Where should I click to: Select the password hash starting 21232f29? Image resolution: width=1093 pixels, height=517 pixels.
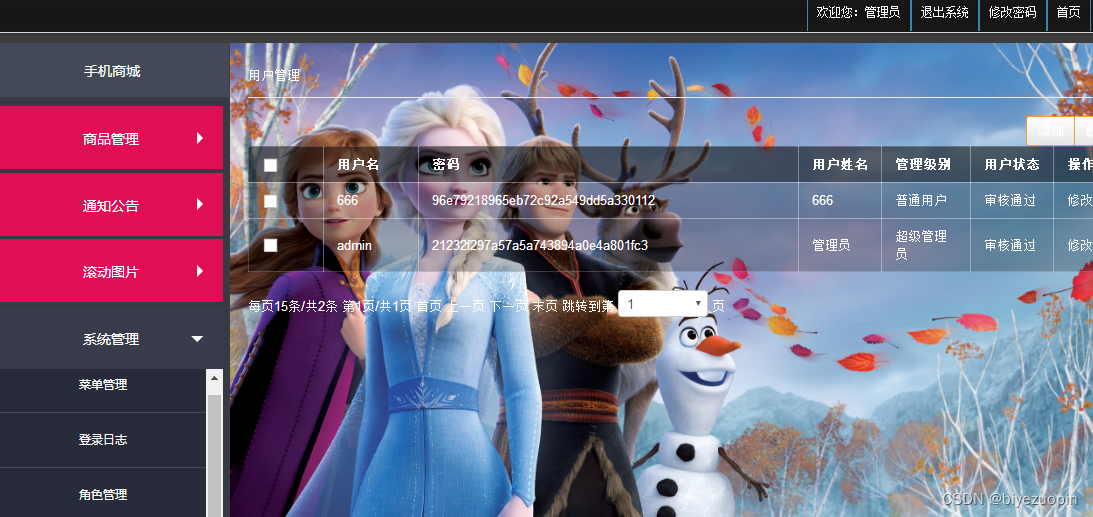[x=540, y=245]
